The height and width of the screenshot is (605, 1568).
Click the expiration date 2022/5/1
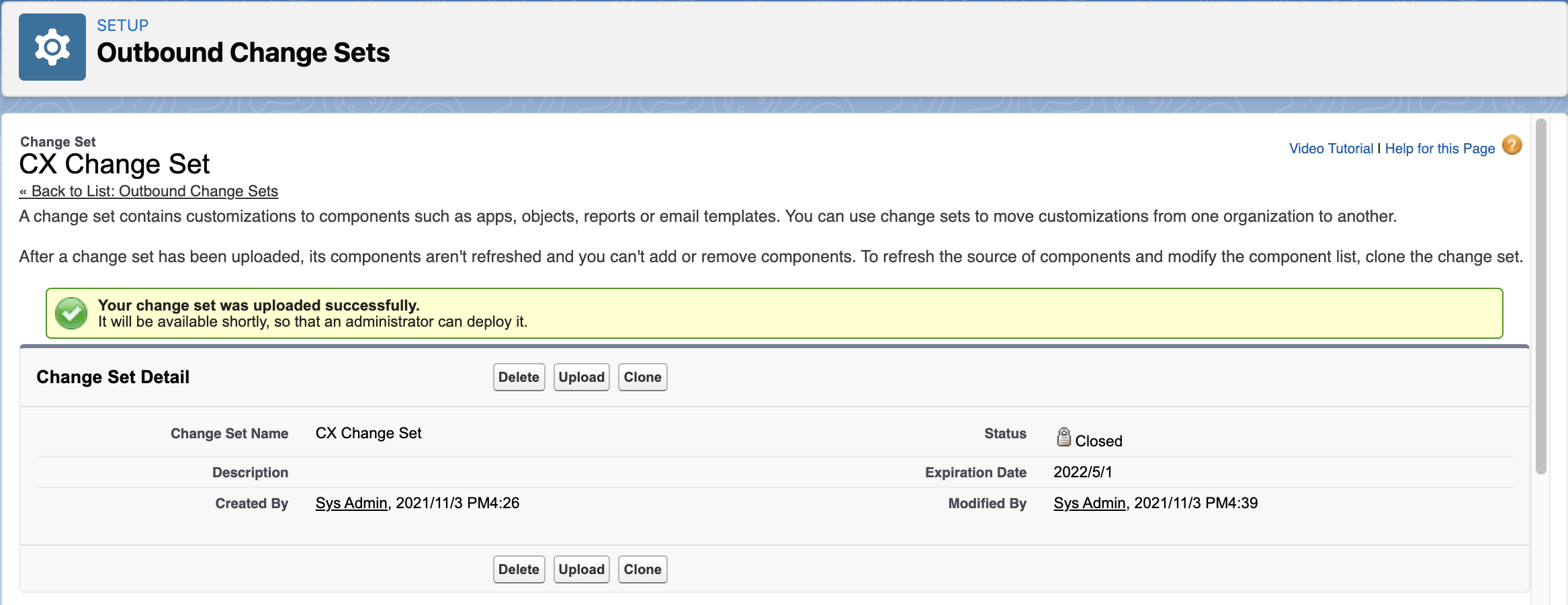[x=1082, y=472]
